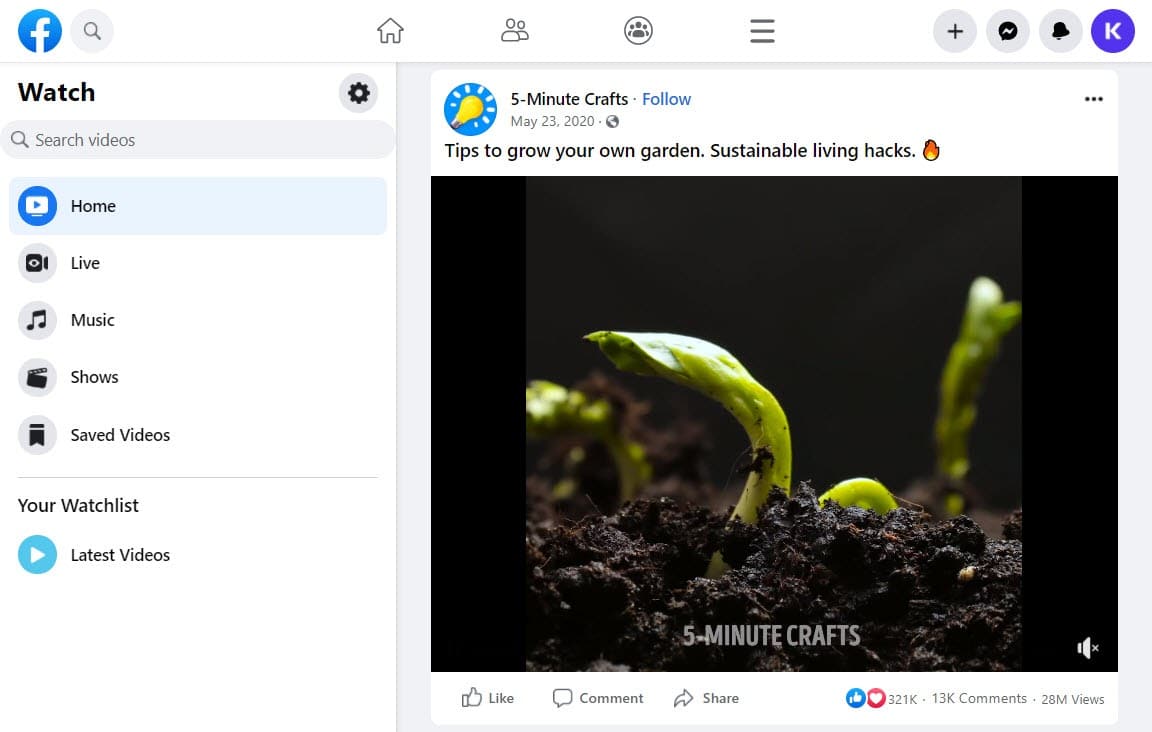
Task: Open Messenger from the top bar
Action: pos(1007,30)
